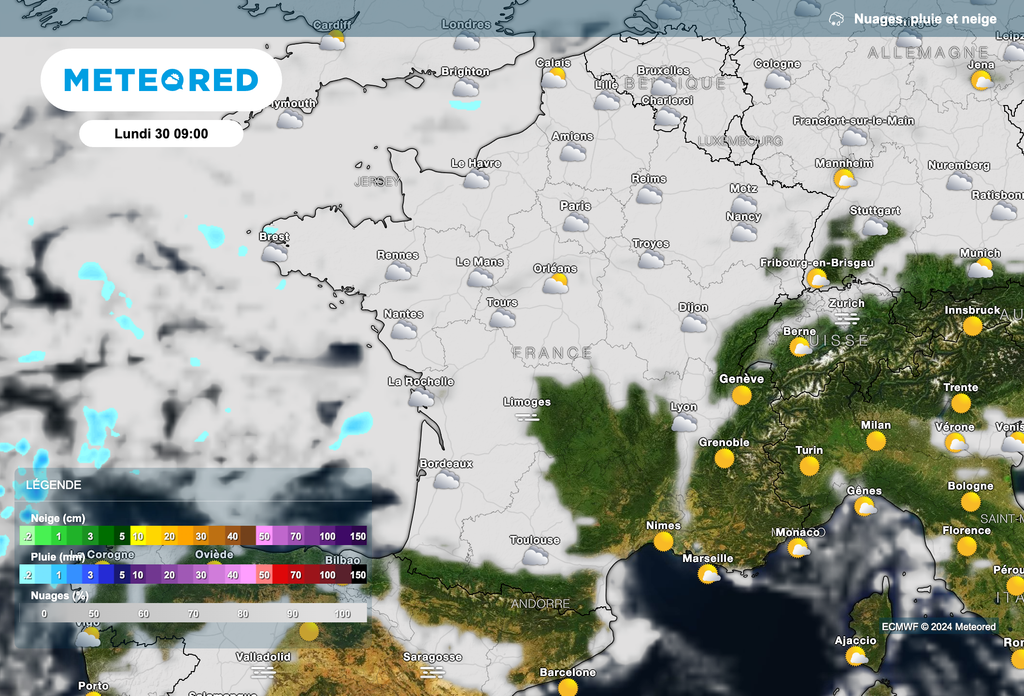Viewport: 1024px width, 696px height.
Task: Select the sunny icon at Genève
Action: click(740, 394)
